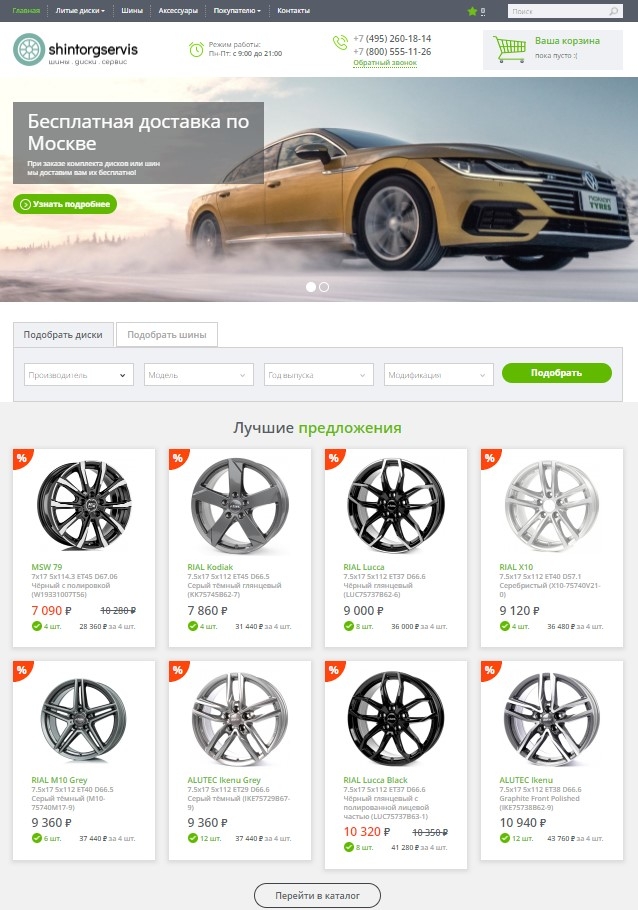Open the Аксессуары menu item
The image size is (638, 910).
pos(178,10)
